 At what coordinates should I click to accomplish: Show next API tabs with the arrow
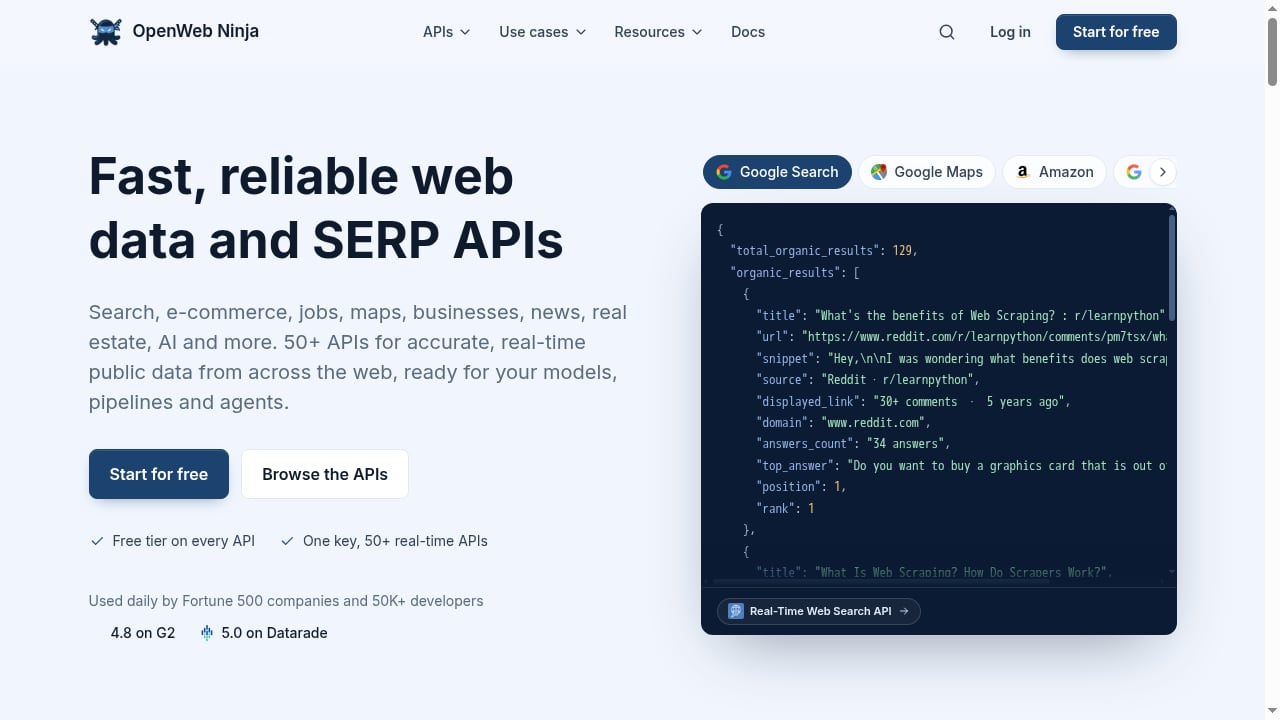pos(1162,172)
